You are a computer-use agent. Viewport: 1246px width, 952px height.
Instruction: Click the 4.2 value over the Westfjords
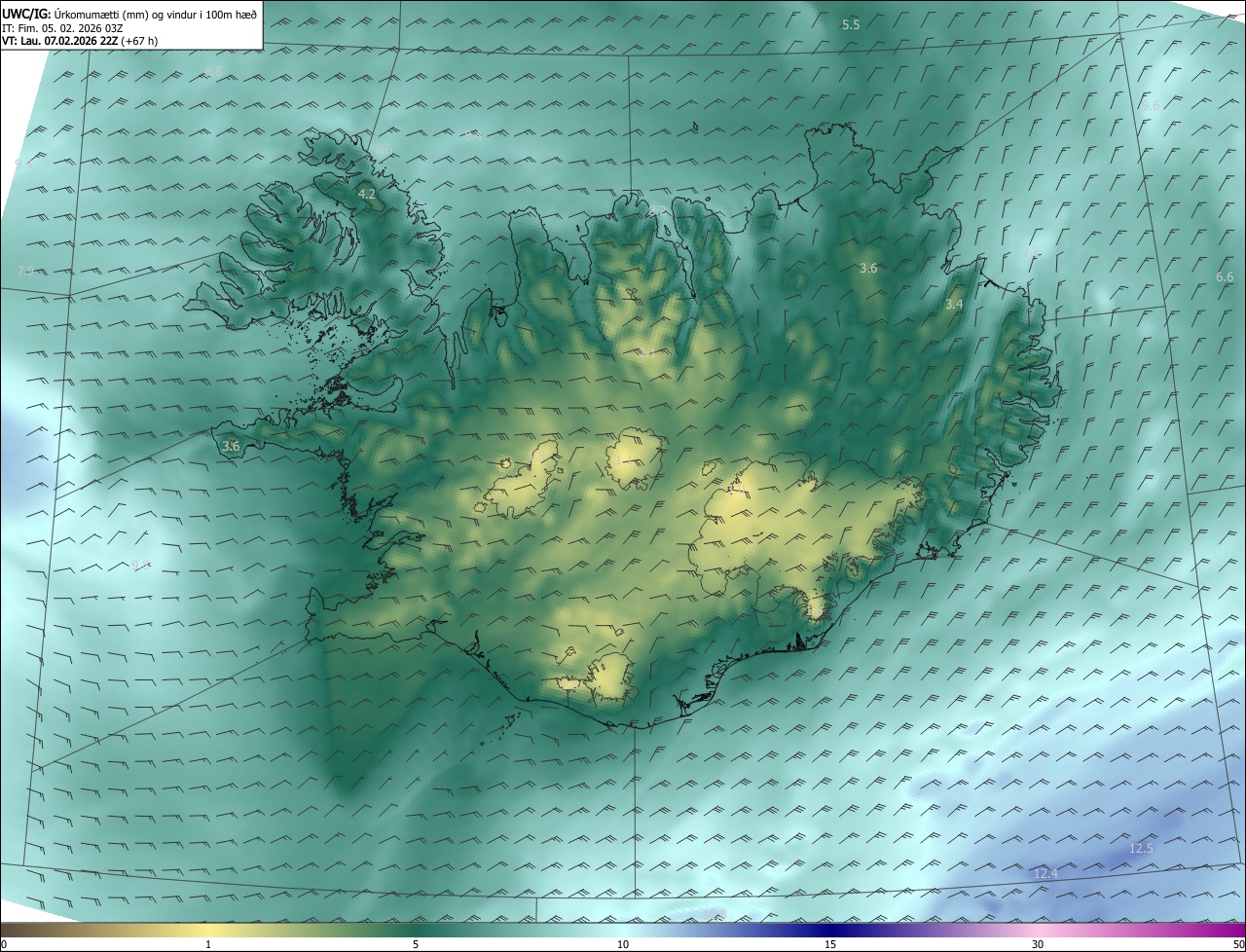pos(367,195)
